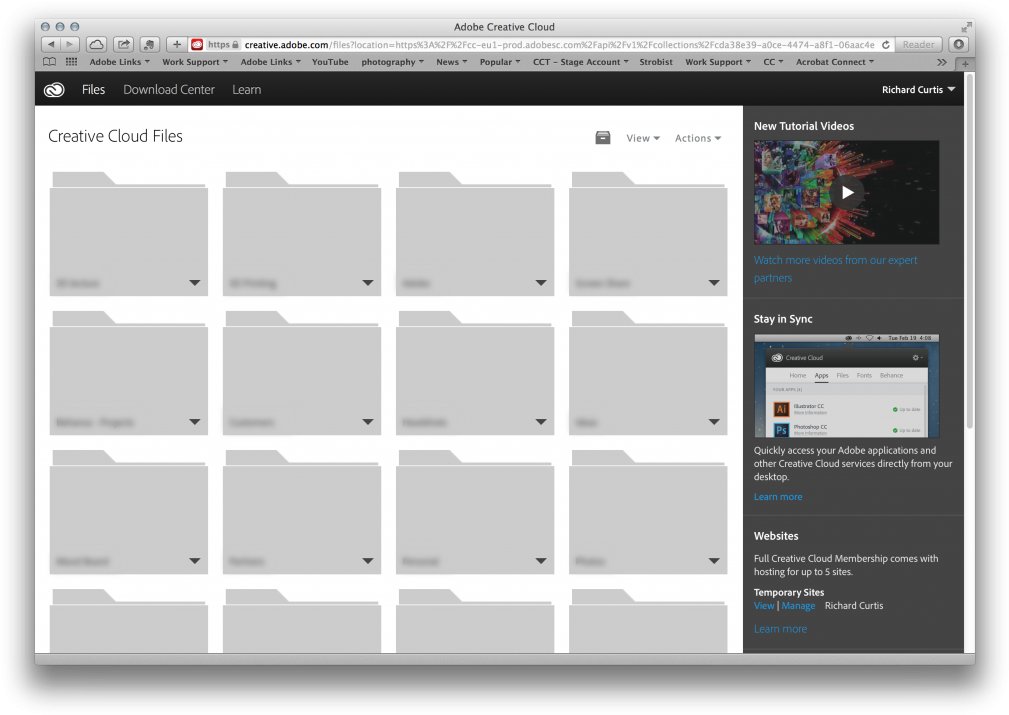Click the Creative Cloud Files heading

point(115,136)
